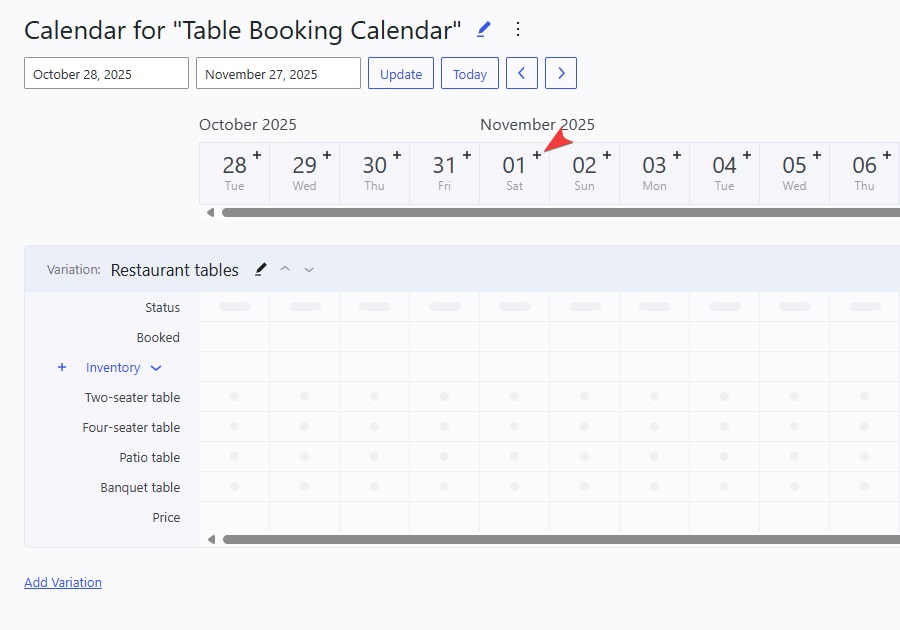The height and width of the screenshot is (630, 900).
Task: Click the horizontal scrollbar below the date headers
Action: pyautogui.click(x=560, y=212)
